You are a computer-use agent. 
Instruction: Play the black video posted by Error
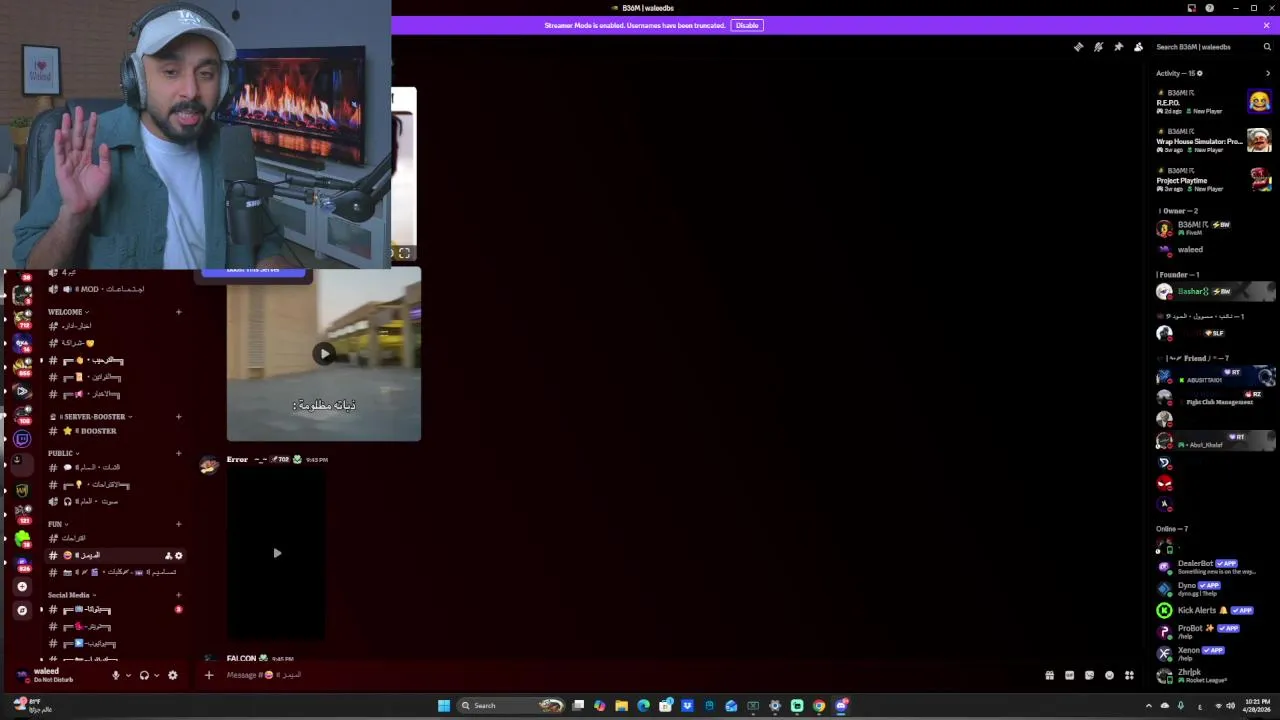pos(277,553)
